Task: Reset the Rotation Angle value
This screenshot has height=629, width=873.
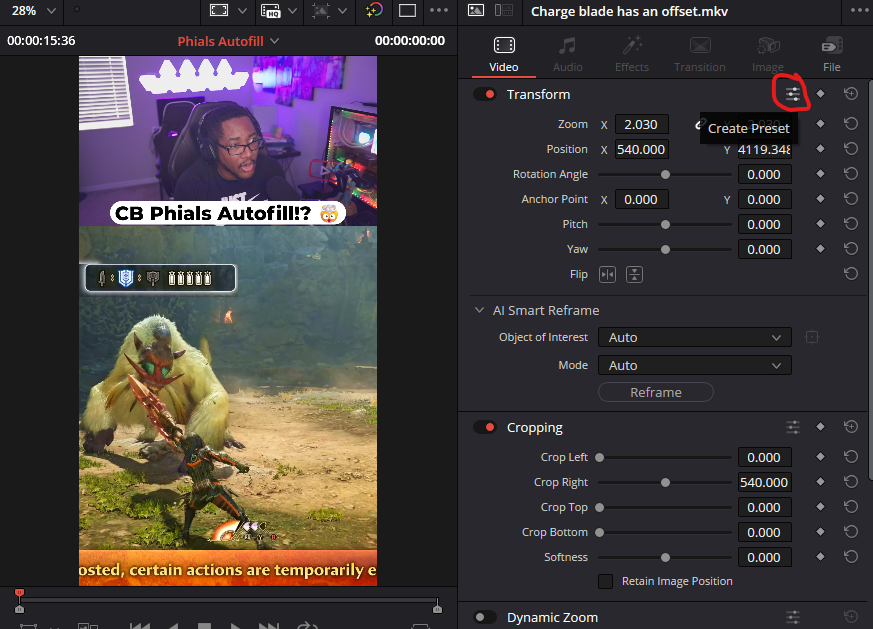Action: (851, 174)
